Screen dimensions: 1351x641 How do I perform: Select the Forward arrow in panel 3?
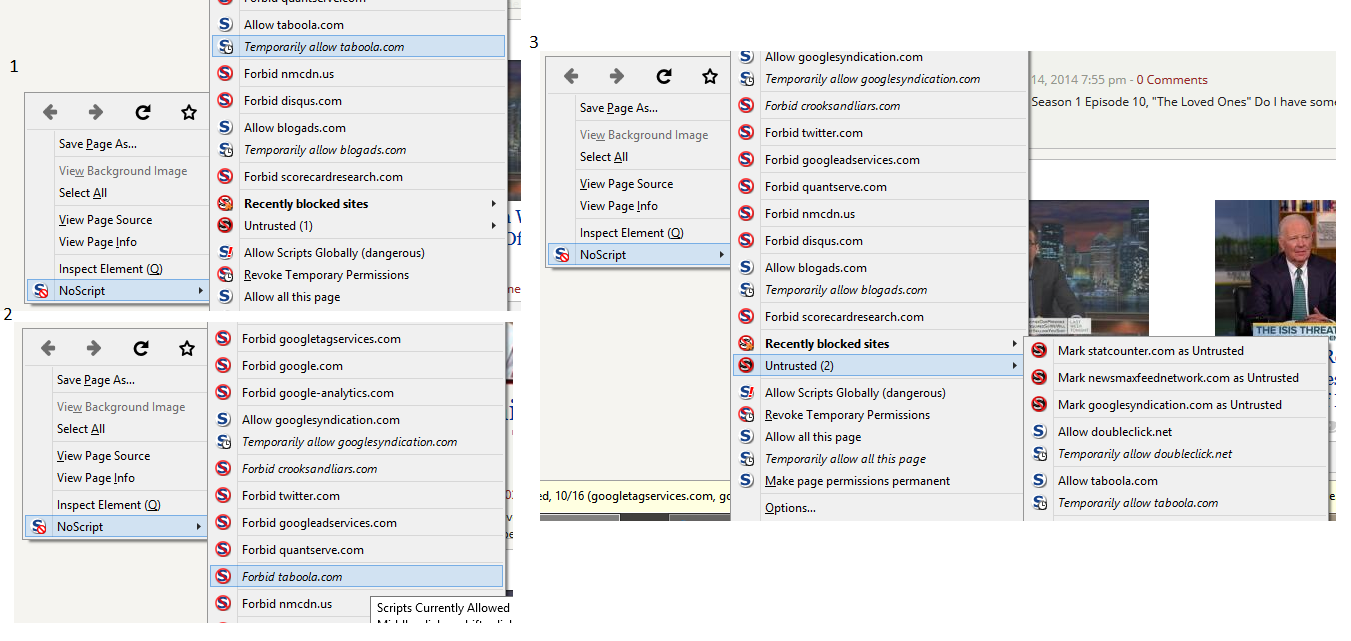click(x=617, y=76)
